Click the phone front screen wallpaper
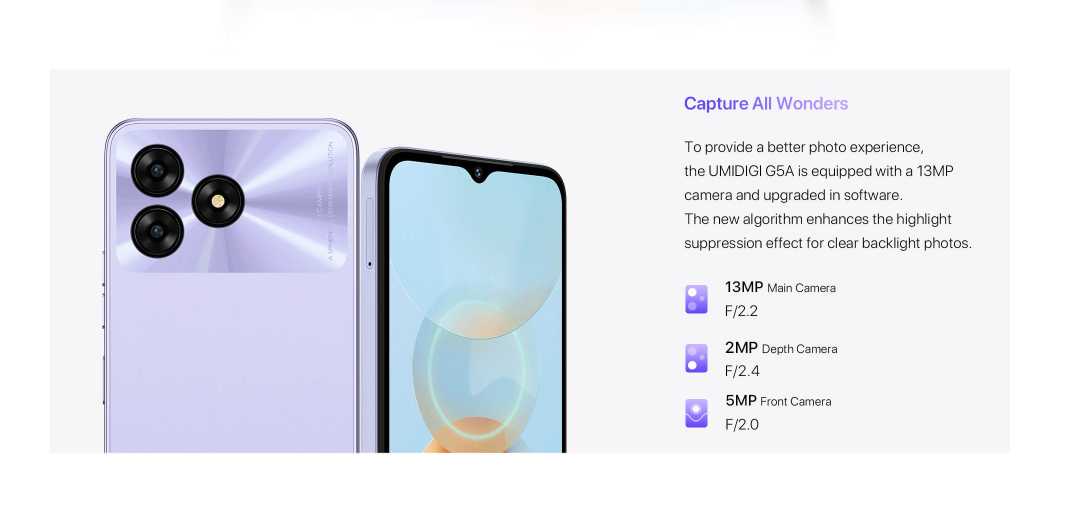The height and width of the screenshot is (530, 1081). tap(476, 307)
